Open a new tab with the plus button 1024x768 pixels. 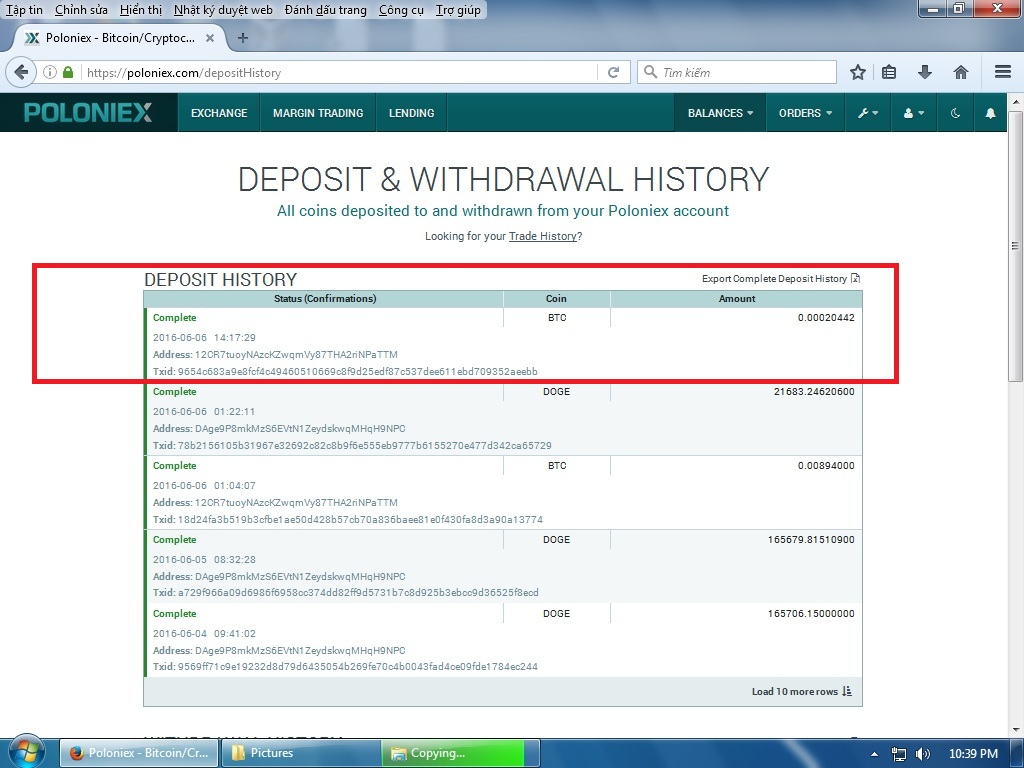pos(243,38)
